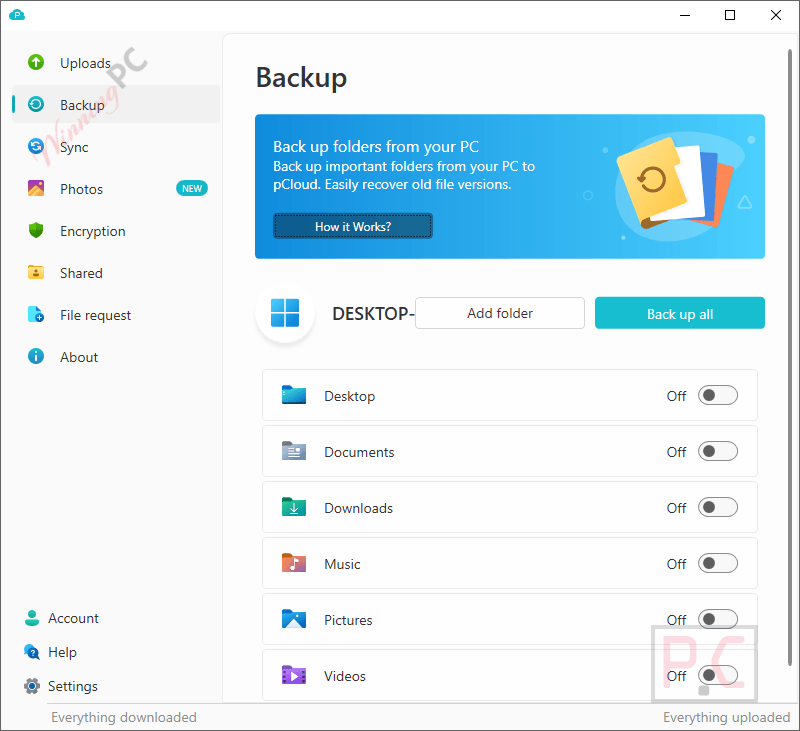Click the Windows logo computer icon
800x731 pixels.
click(x=285, y=313)
